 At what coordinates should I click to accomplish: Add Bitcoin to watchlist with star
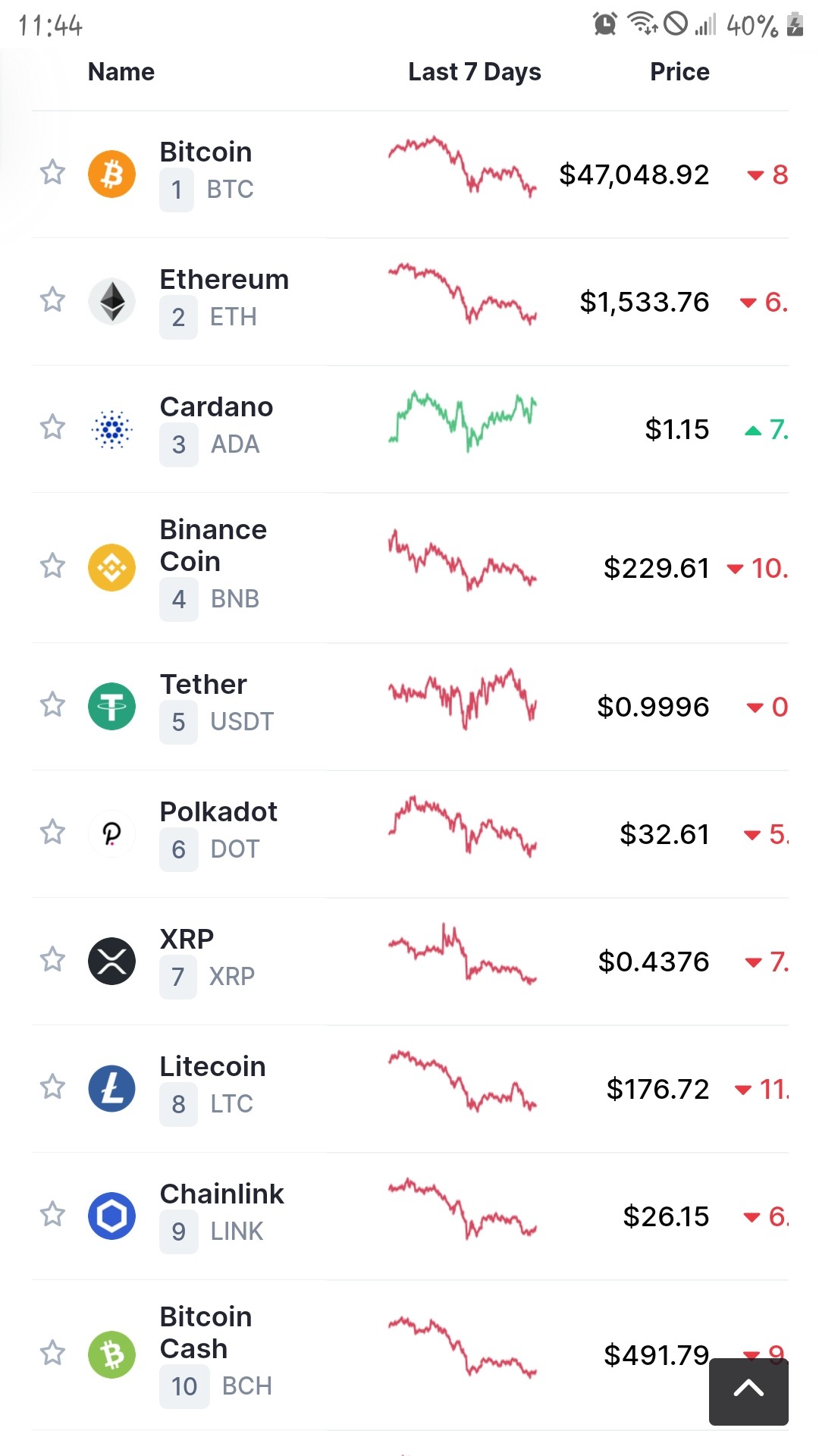(52, 172)
